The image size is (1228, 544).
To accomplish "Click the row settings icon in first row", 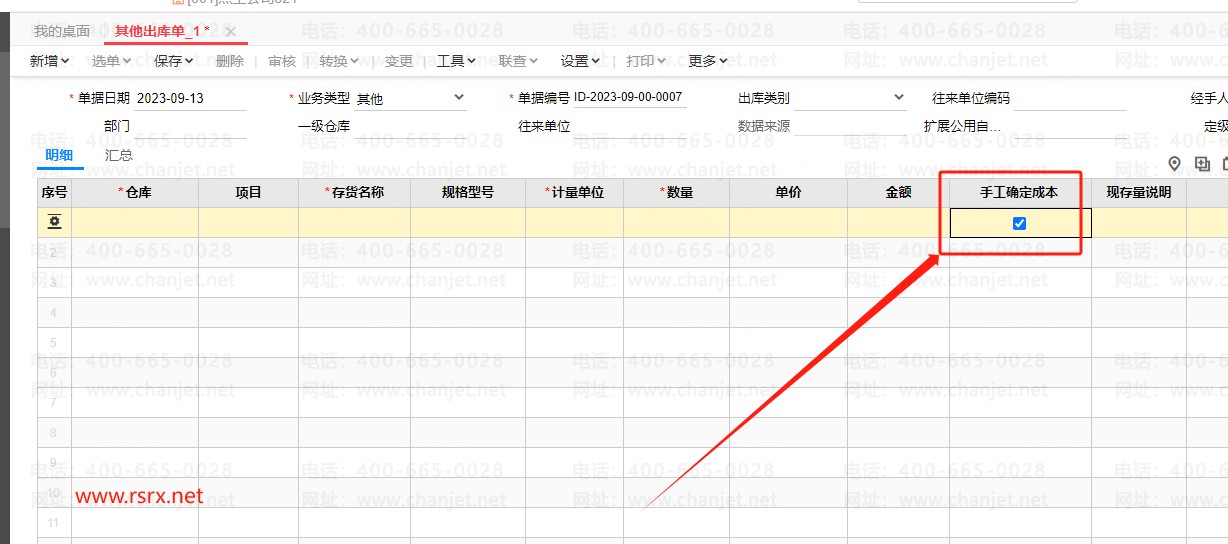I will coord(54,222).
